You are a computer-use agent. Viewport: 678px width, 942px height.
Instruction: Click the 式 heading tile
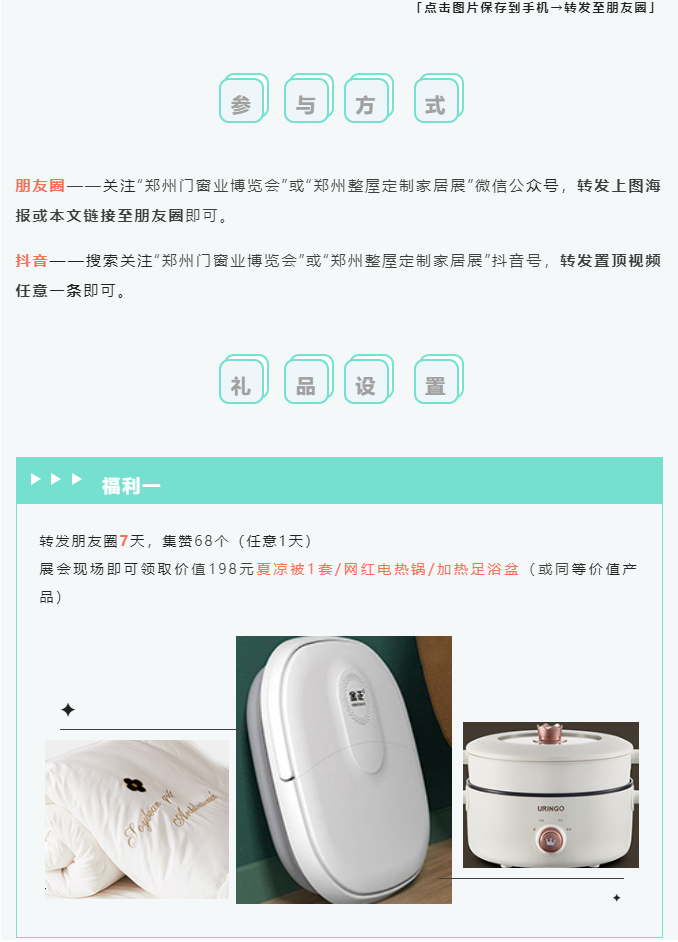coord(438,99)
